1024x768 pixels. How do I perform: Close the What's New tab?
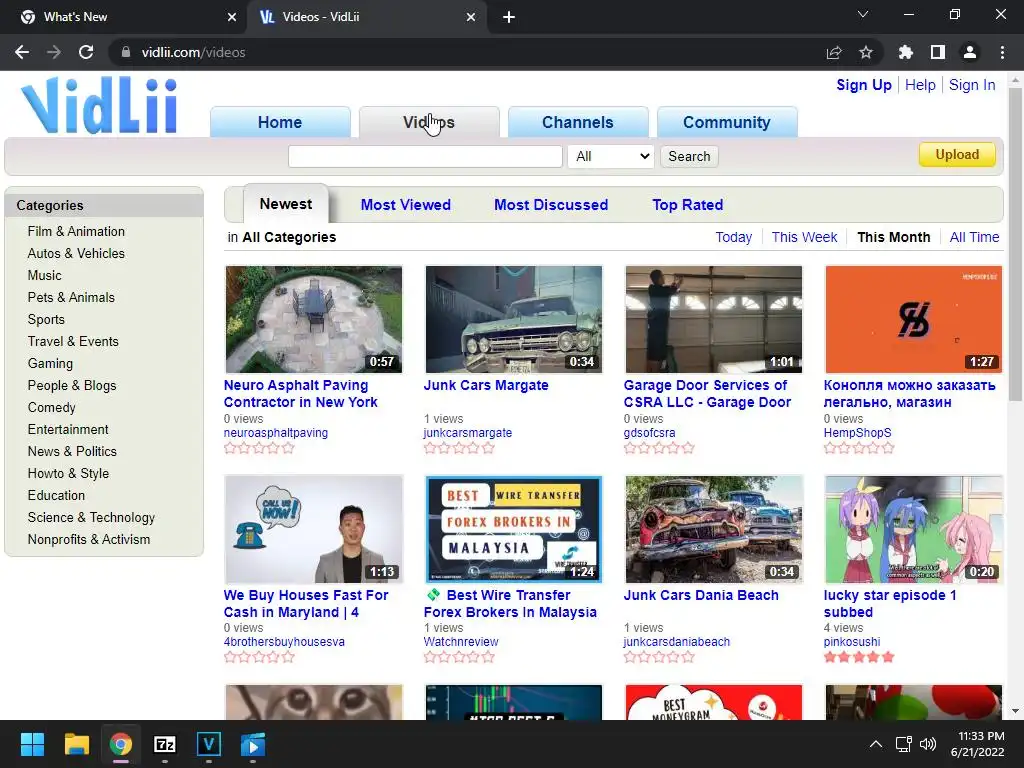[x=232, y=17]
